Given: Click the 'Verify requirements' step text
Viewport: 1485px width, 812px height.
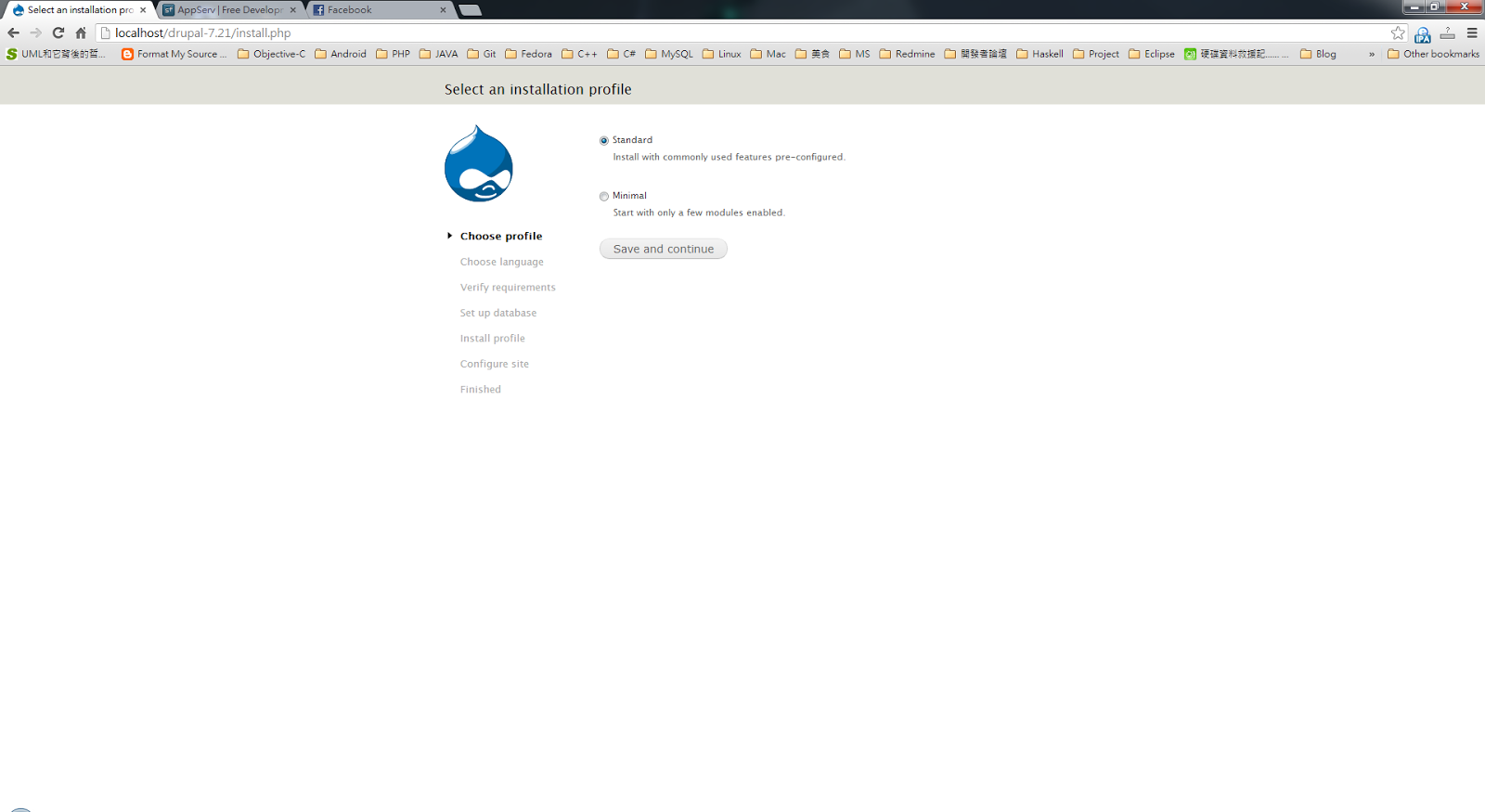Looking at the screenshot, I should (508, 287).
